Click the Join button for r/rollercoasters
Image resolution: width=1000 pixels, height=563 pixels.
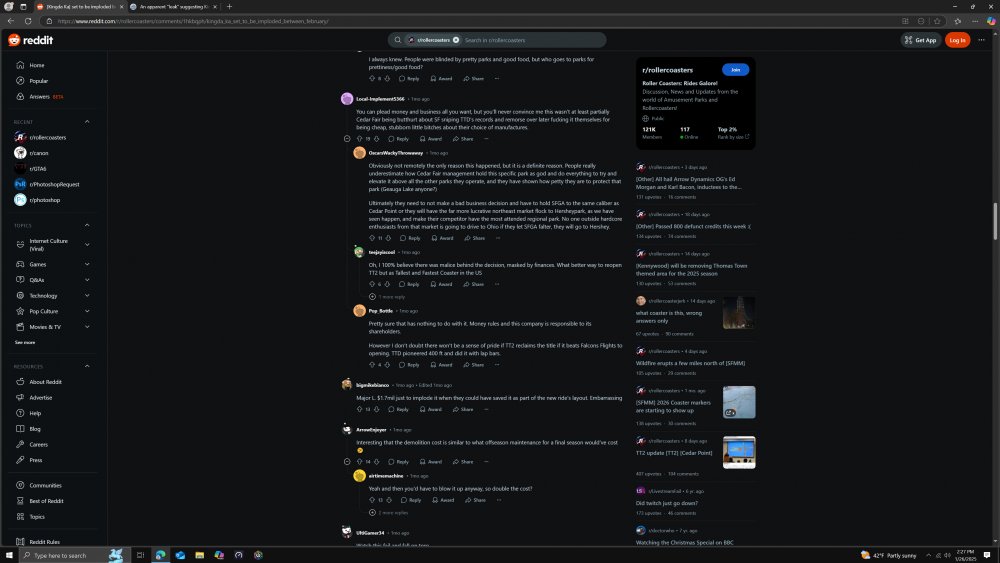[736, 70]
